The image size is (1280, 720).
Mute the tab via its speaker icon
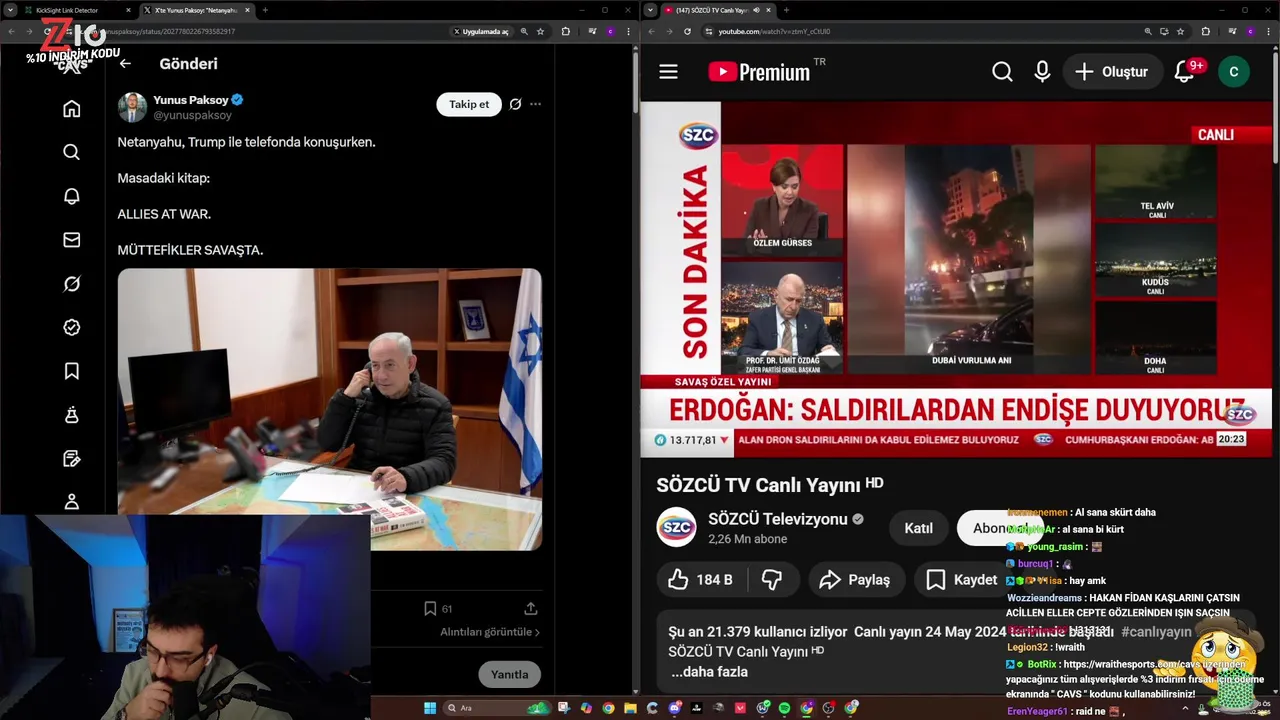(755, 10)
